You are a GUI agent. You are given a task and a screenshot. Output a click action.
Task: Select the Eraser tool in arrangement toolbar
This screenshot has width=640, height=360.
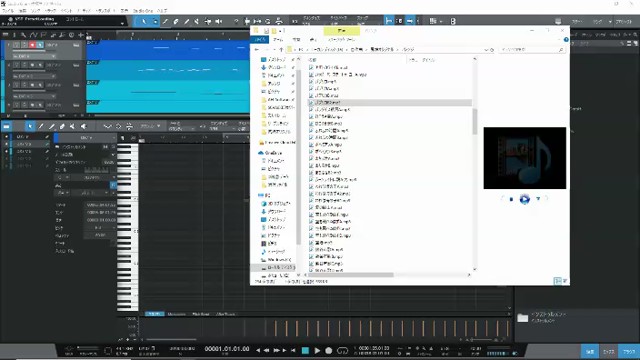(x=176, y=21)
